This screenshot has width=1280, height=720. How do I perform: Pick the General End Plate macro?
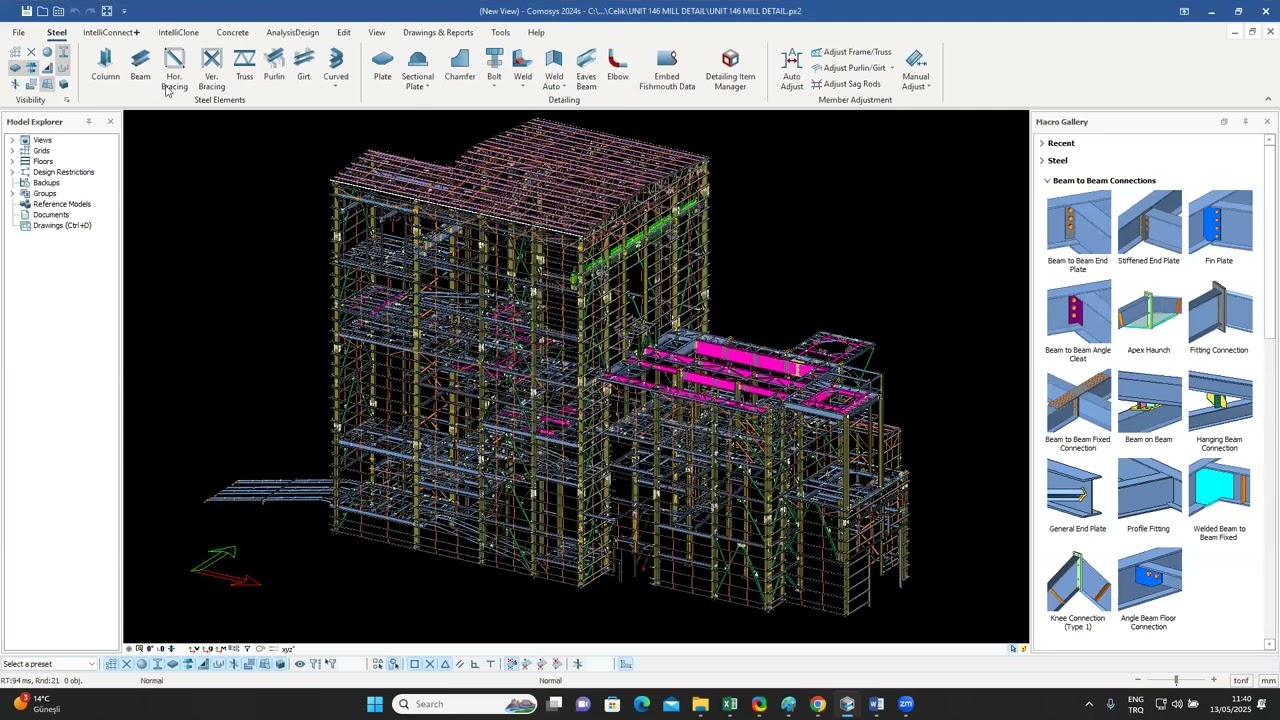tap(1078, 496)
